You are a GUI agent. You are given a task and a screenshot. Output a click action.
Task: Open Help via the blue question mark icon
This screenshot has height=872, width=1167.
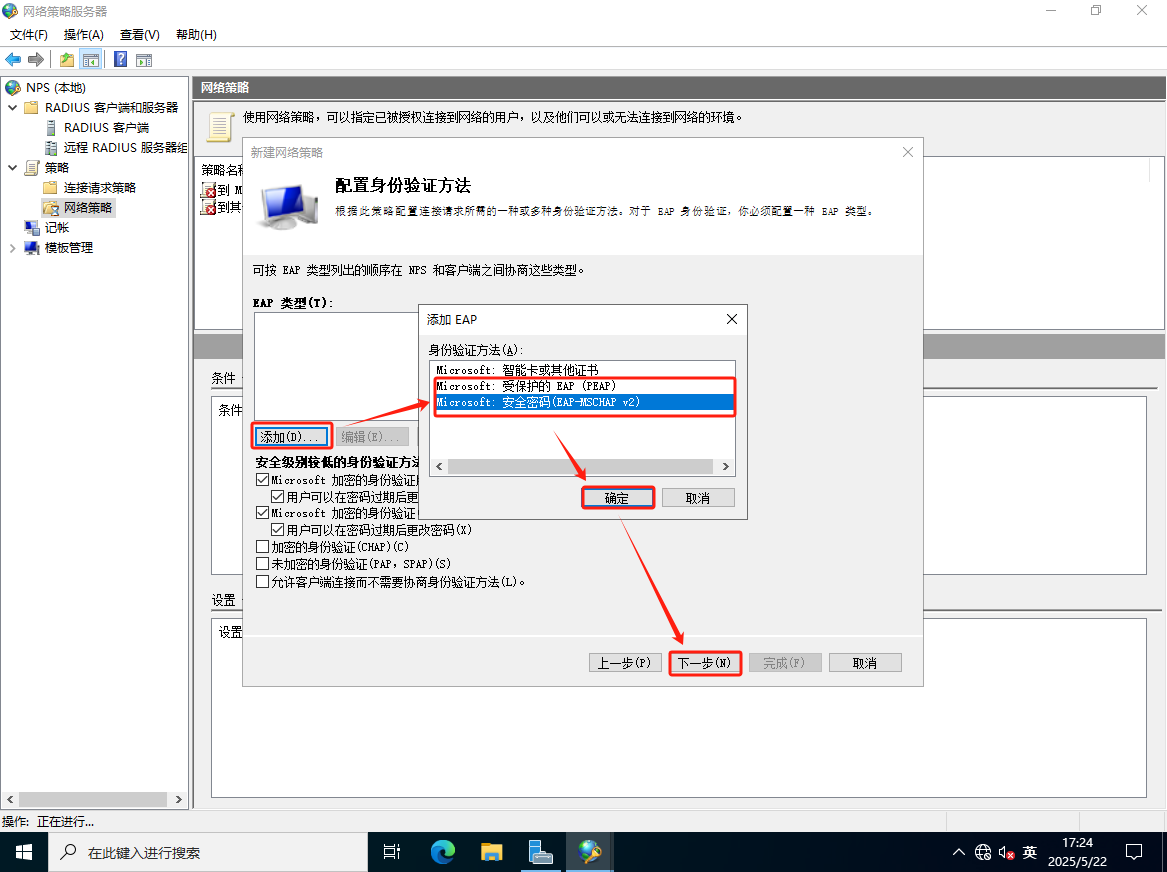121,60
